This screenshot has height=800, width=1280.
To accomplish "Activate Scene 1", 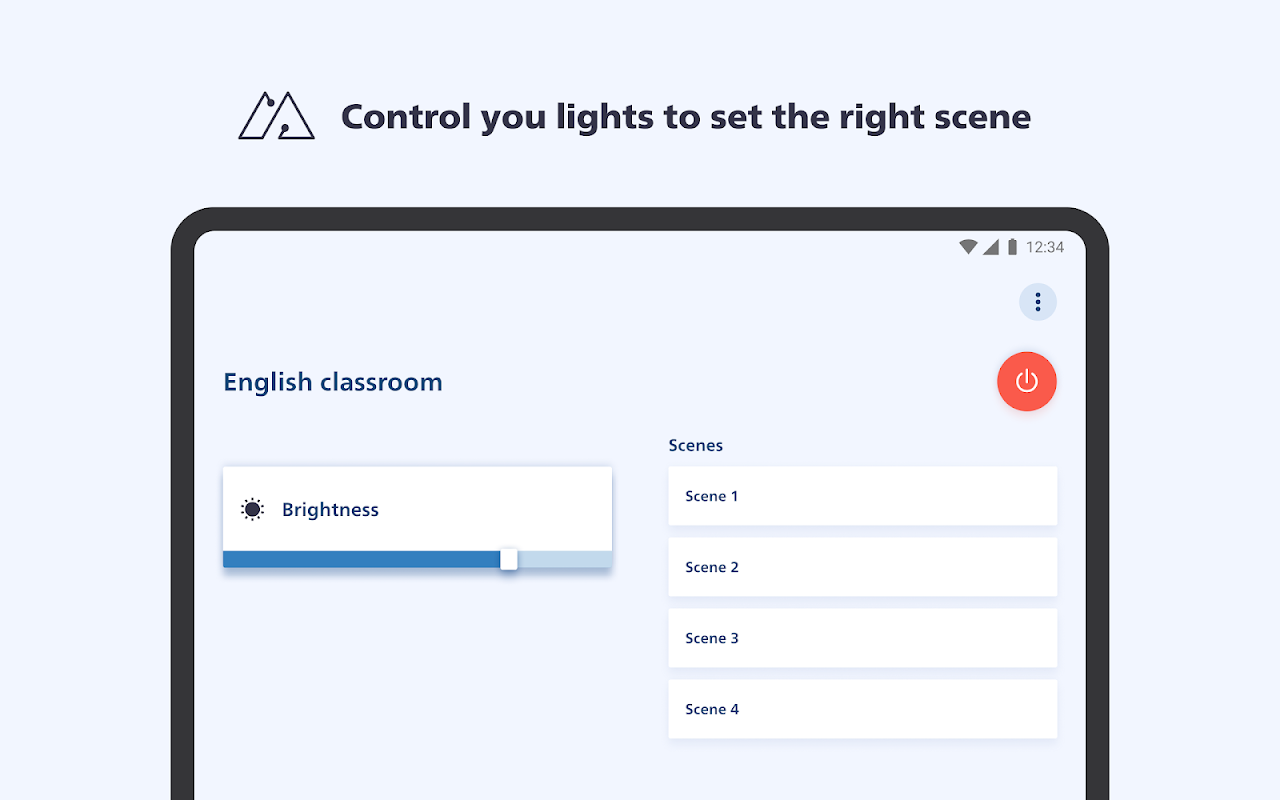I will (x=863, y=496).
